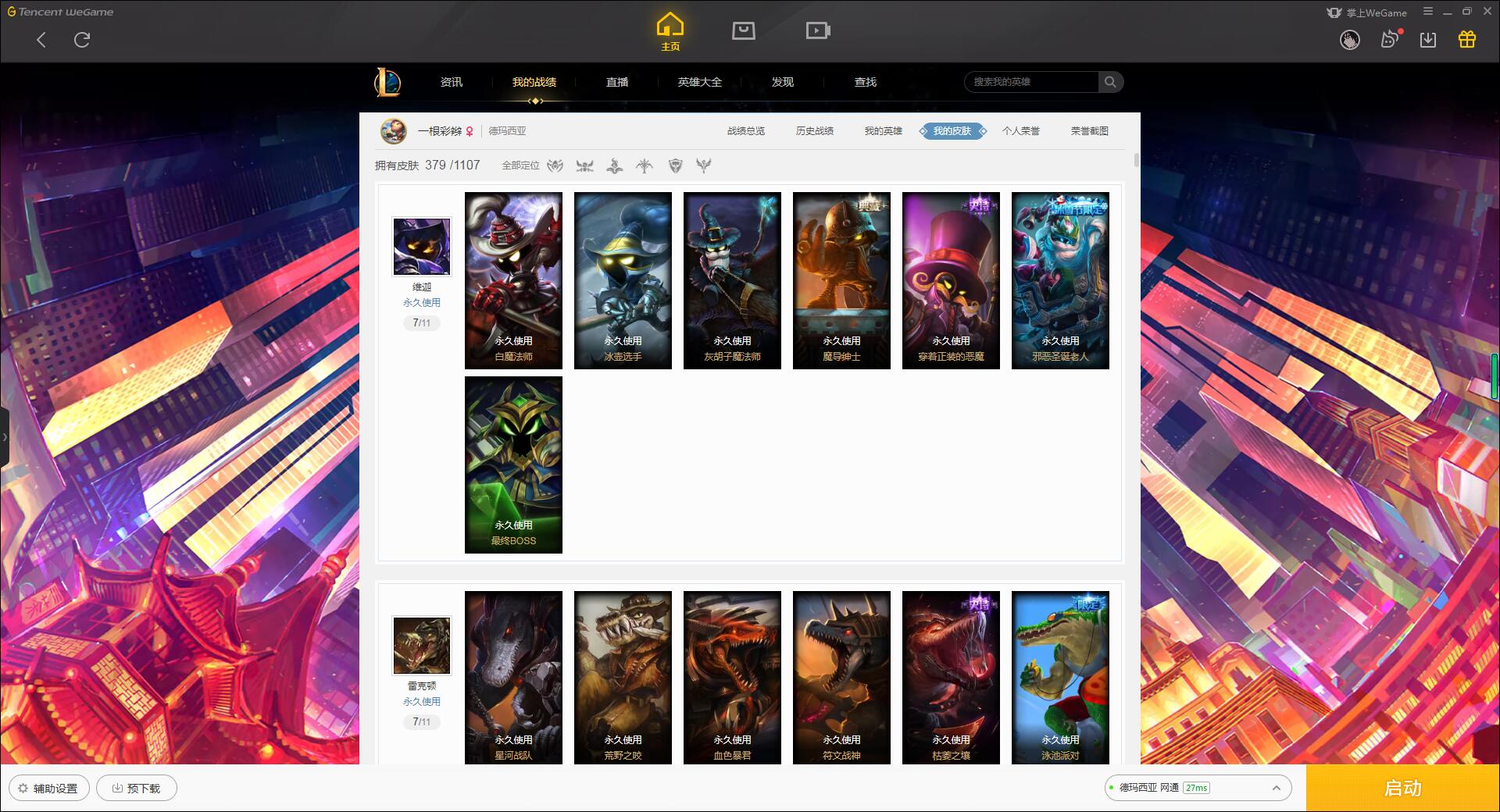
Task: Switch to the 个人荣誉 sub-tab
Action: point(1021,131)
